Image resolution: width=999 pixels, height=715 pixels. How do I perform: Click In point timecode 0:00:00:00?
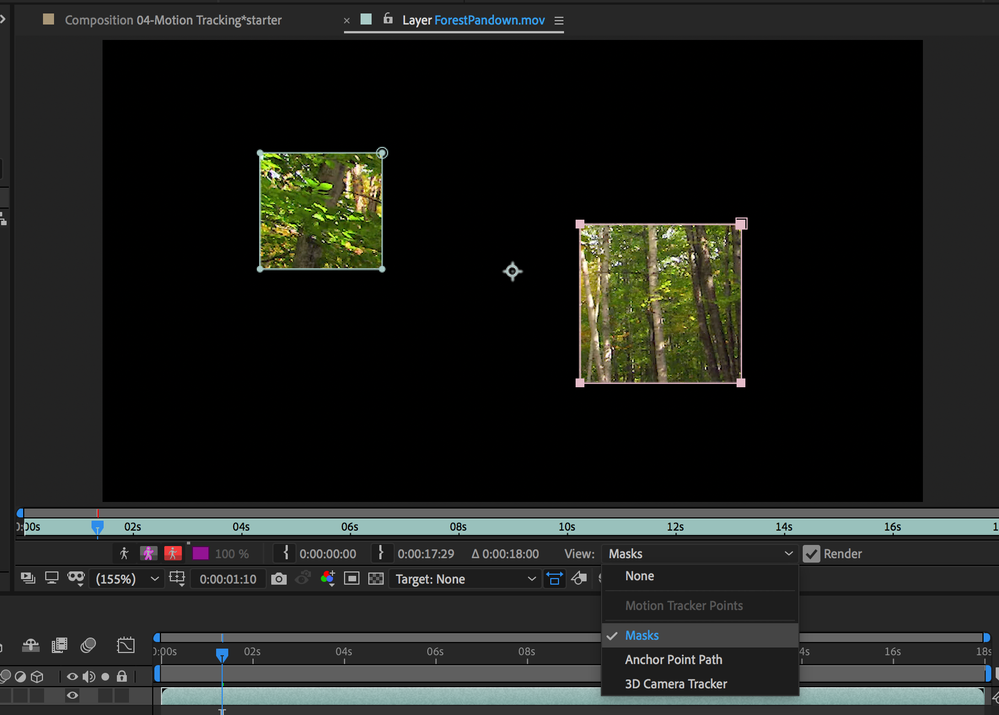pyautogui.click(x=327, y=554)
